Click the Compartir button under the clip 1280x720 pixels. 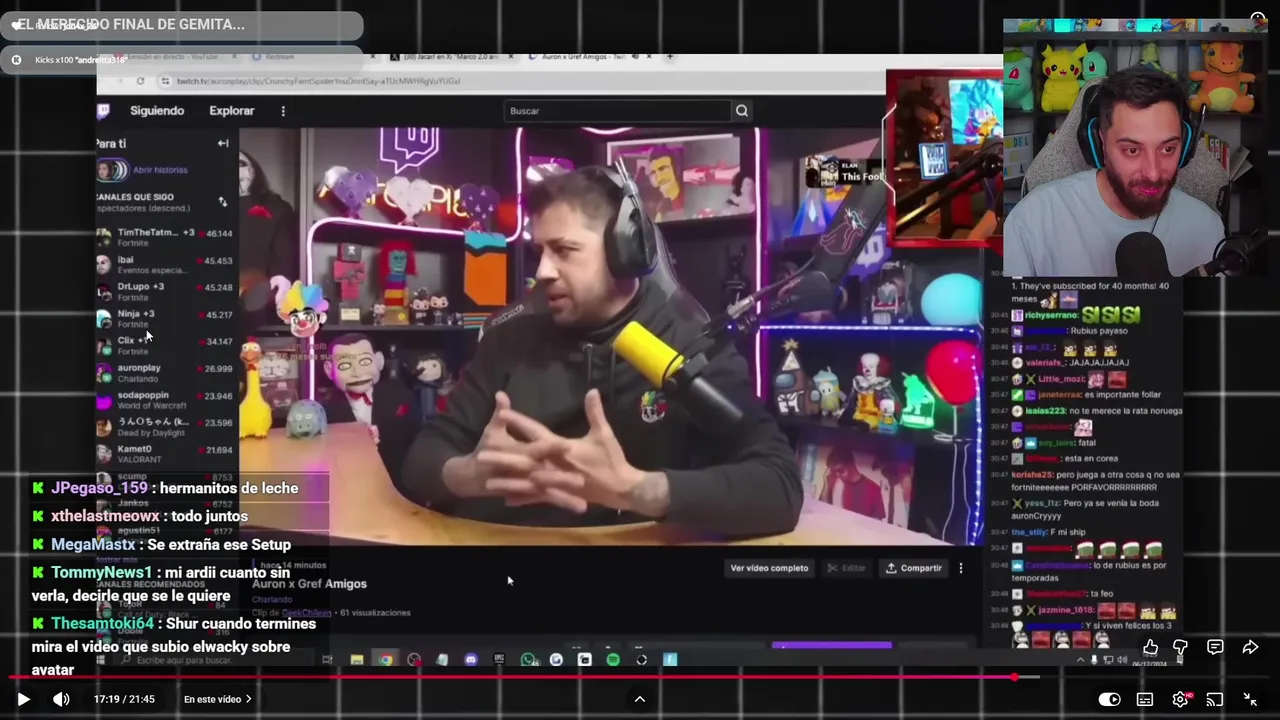pyautogui.click(x=913, y=568)
